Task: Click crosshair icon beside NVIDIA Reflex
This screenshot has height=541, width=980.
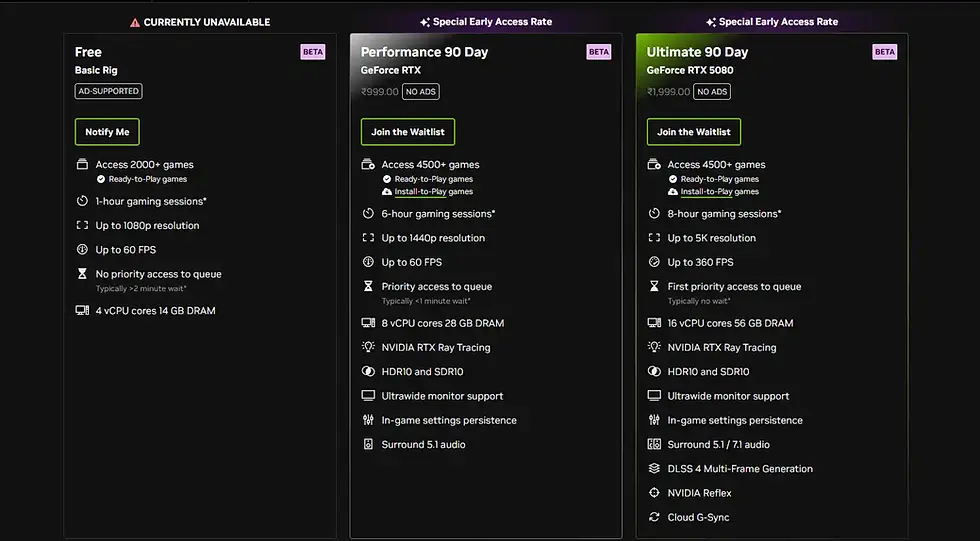Action: point(654,492)
